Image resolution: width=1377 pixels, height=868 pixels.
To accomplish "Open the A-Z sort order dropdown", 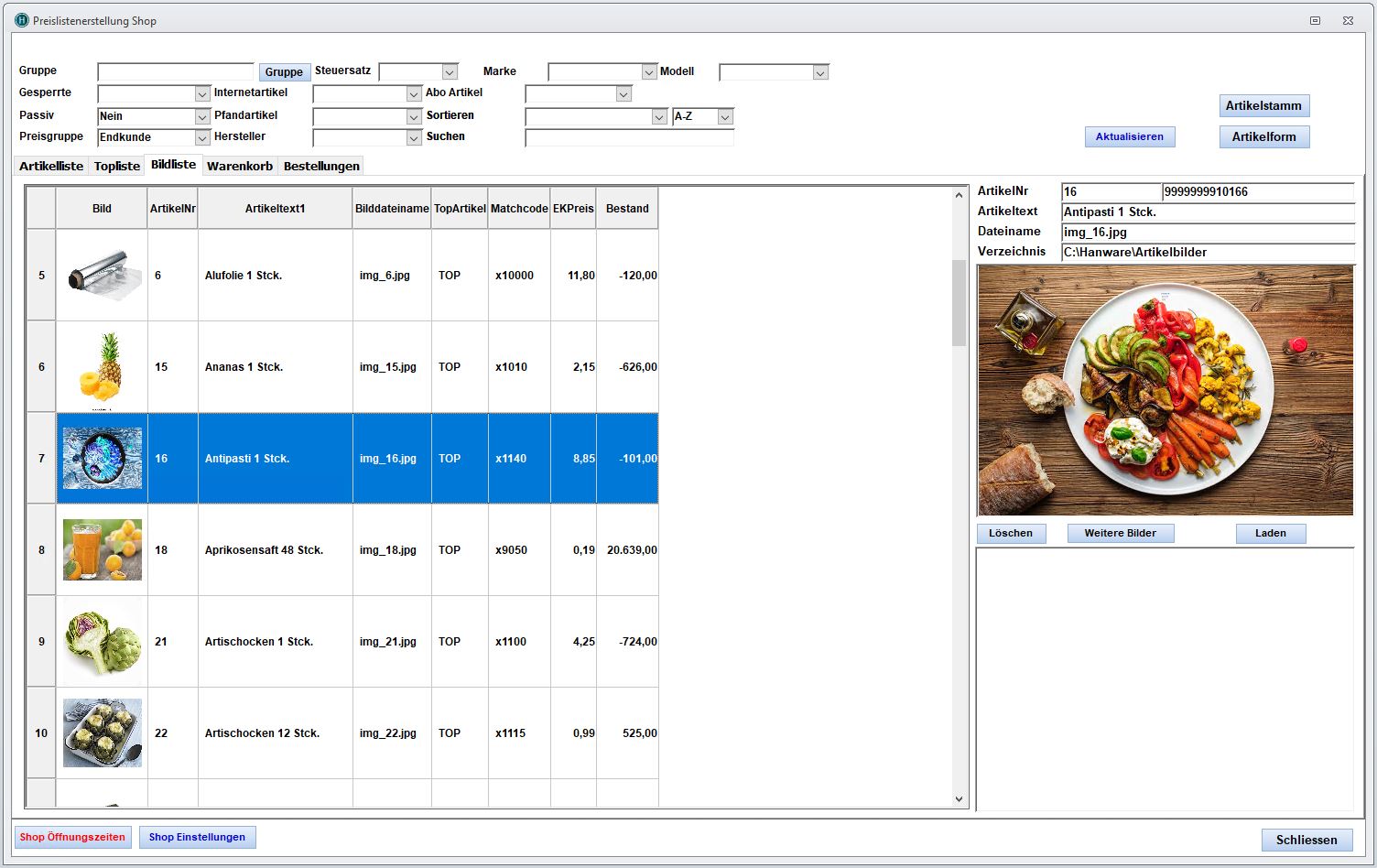I will coord(725,116).
